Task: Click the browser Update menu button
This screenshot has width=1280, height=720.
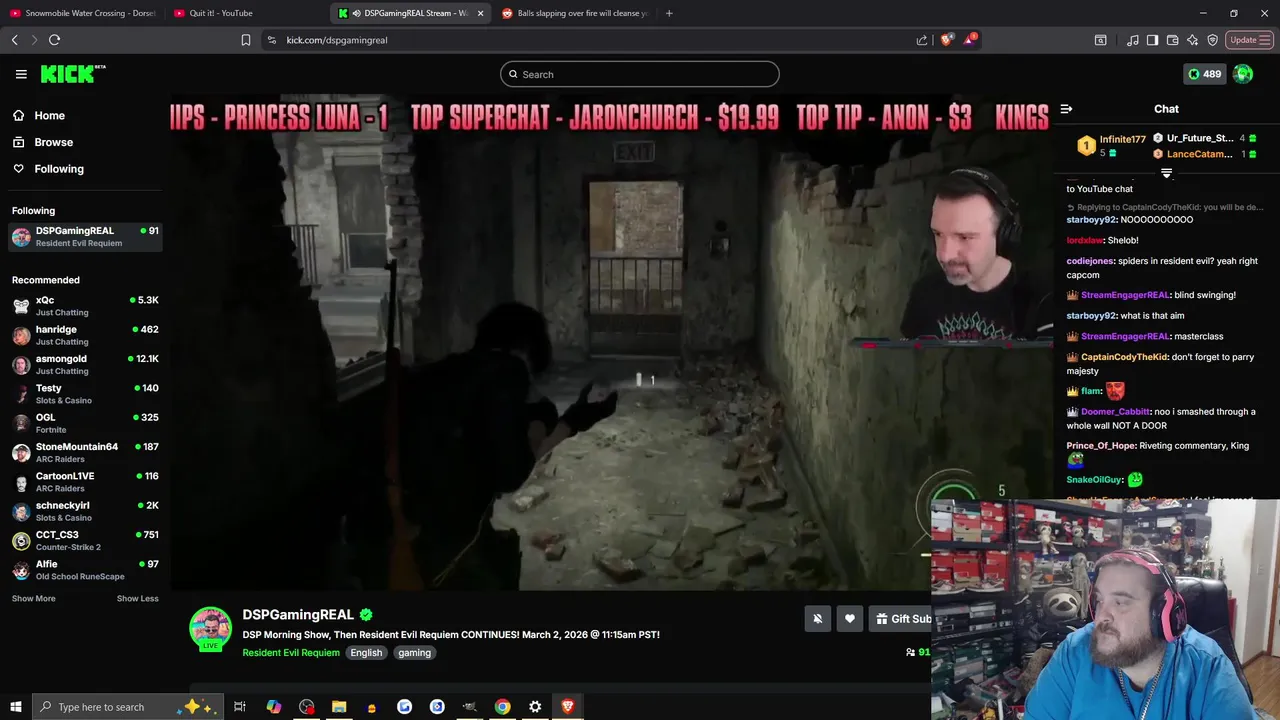Action: [x=1249, y=40]
